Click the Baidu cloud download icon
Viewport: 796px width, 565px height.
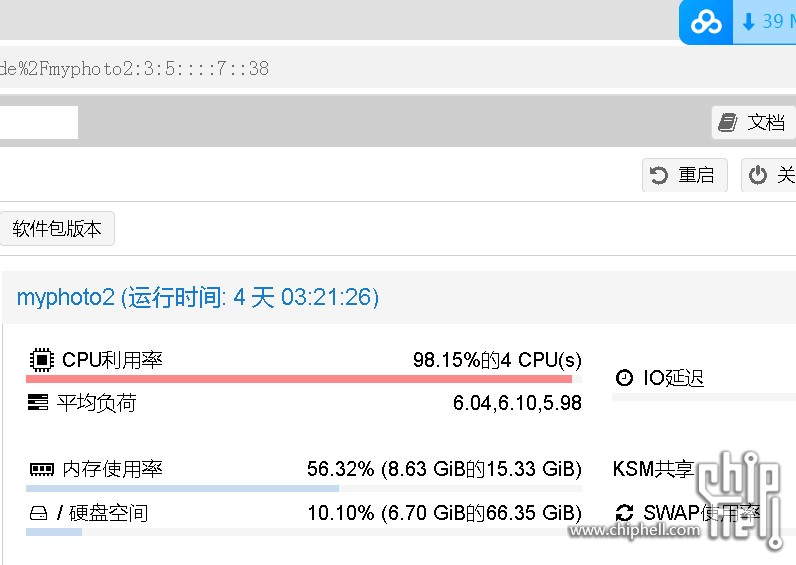706,22
